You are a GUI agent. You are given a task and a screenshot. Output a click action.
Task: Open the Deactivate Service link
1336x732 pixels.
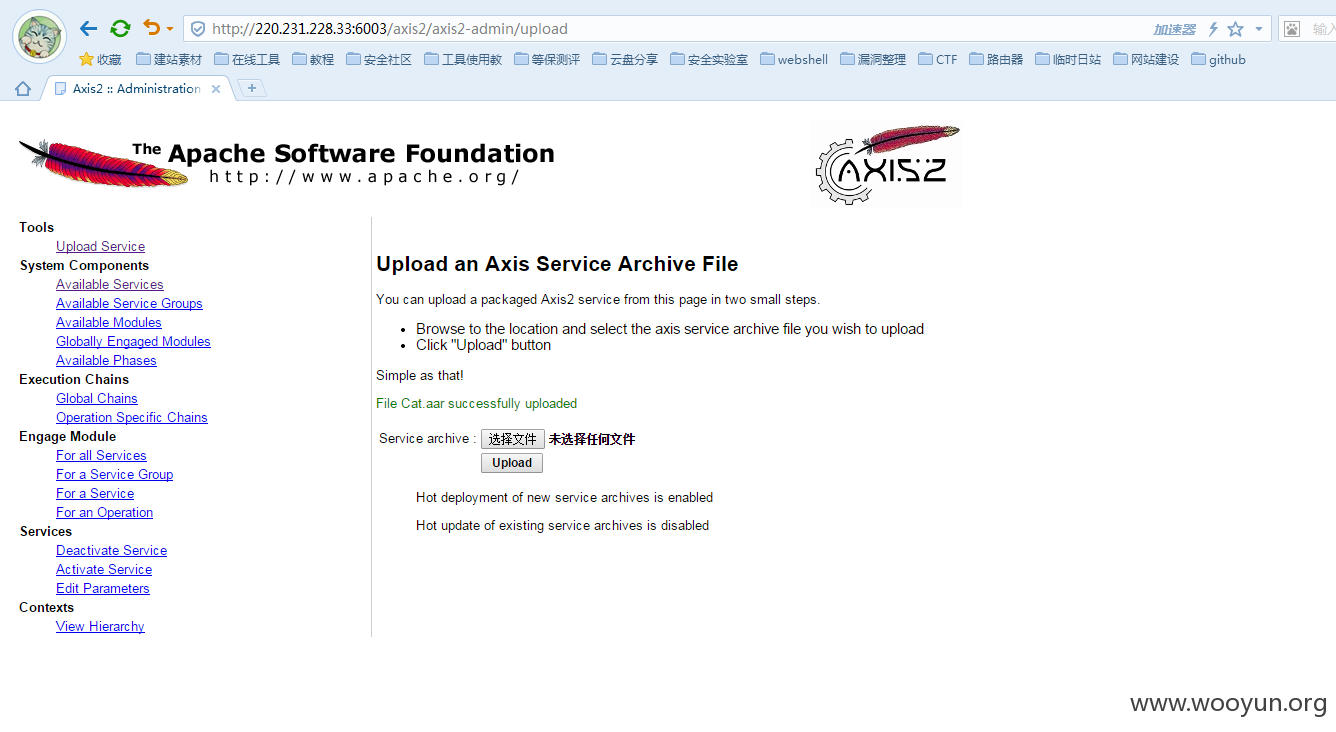tap(111, 550)
